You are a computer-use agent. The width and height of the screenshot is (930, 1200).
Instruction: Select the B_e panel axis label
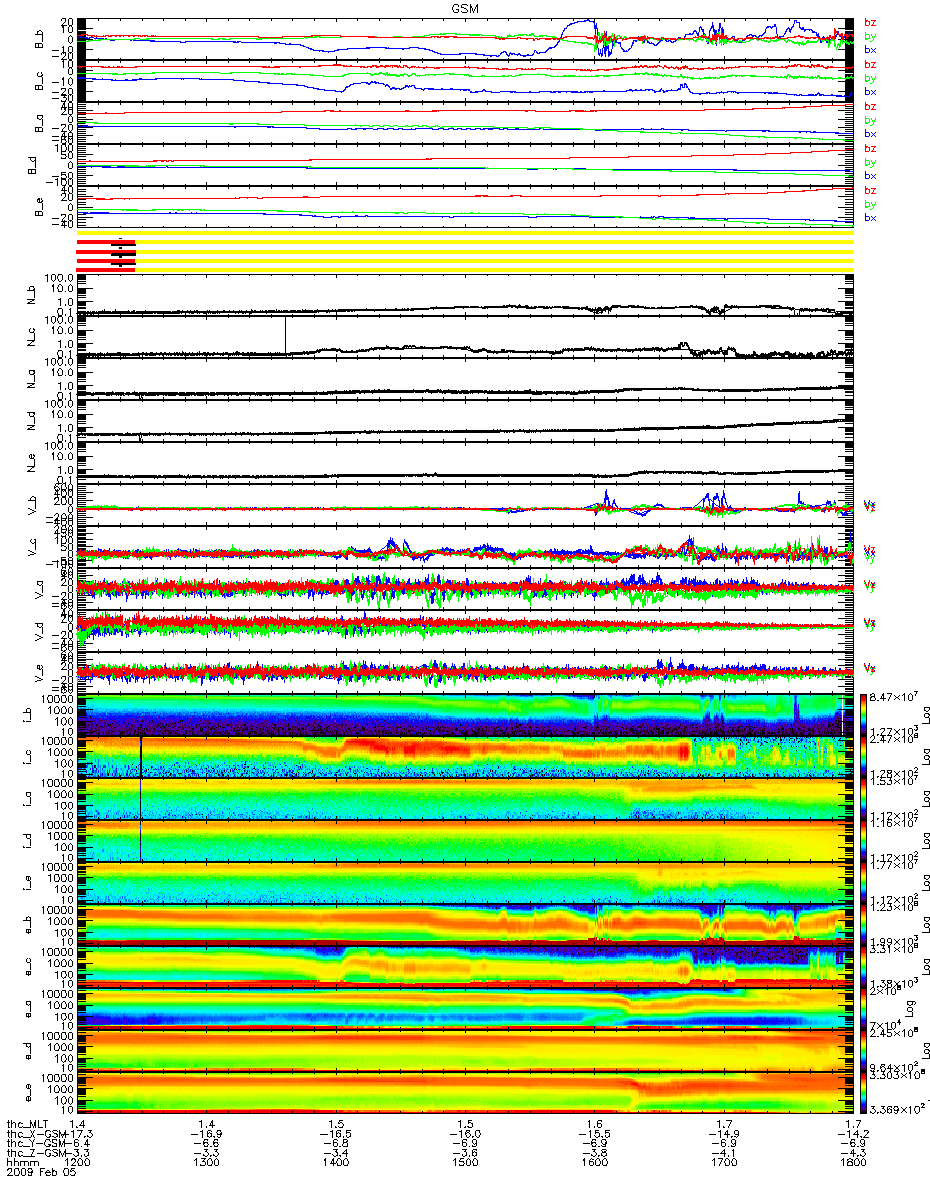38,207
